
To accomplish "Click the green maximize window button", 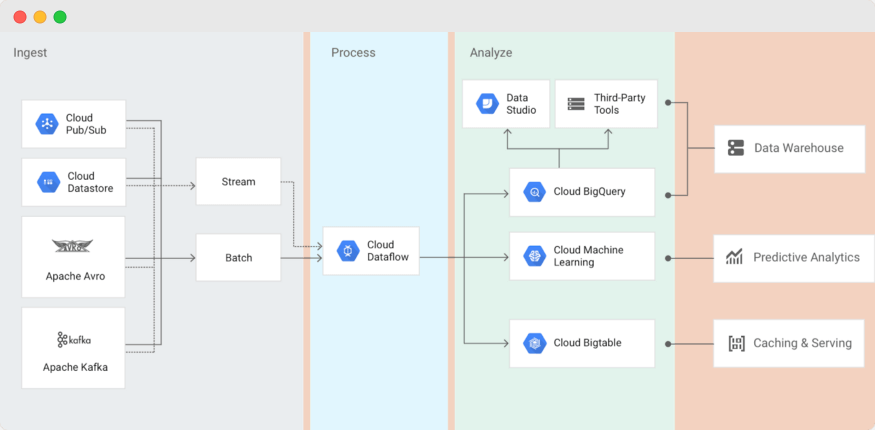I will [x=60, y=17].
